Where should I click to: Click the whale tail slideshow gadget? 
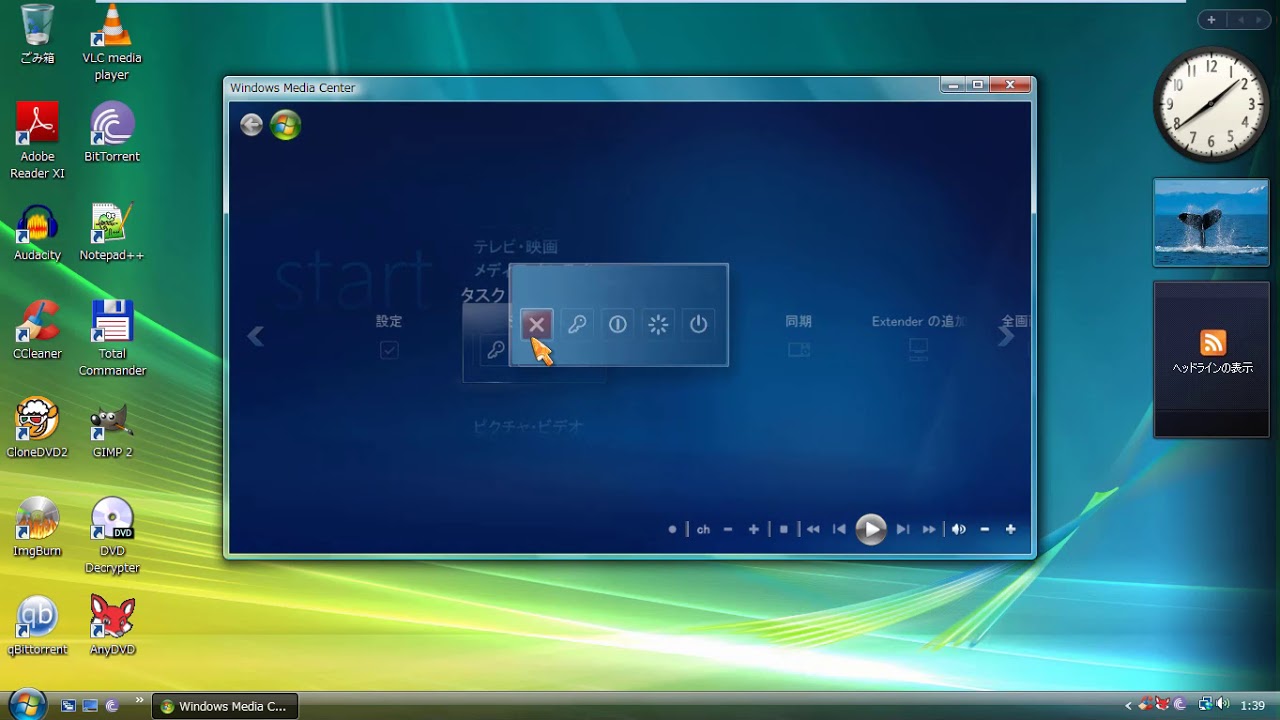(1211, 222)
